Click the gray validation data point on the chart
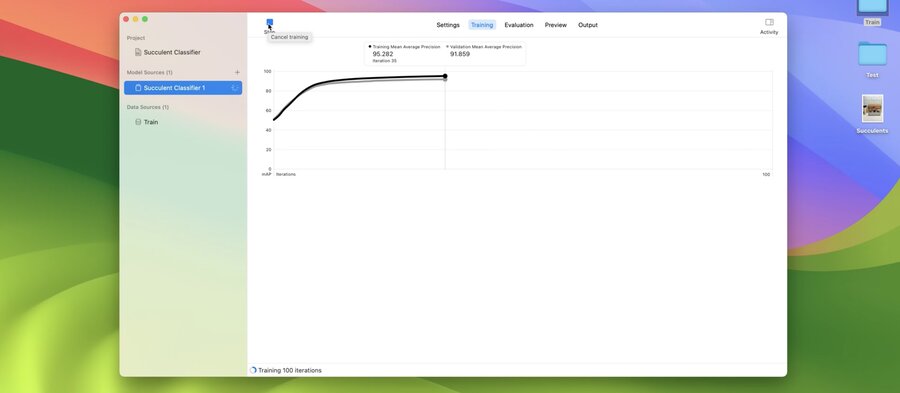This screenshot has height=393, width=900. click(445, 79)
